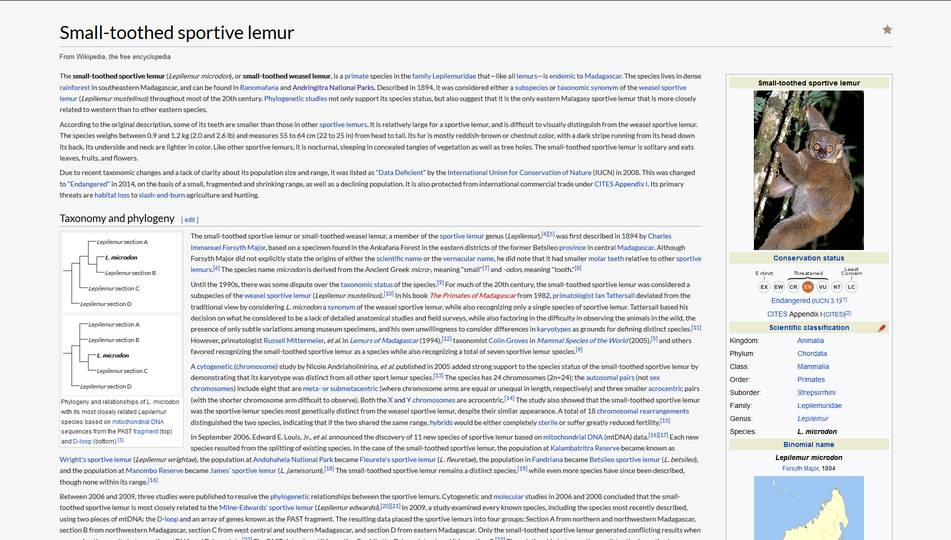Open the Wright's sportive lemur link
951x540 pixels.
[x=95, y=459]
